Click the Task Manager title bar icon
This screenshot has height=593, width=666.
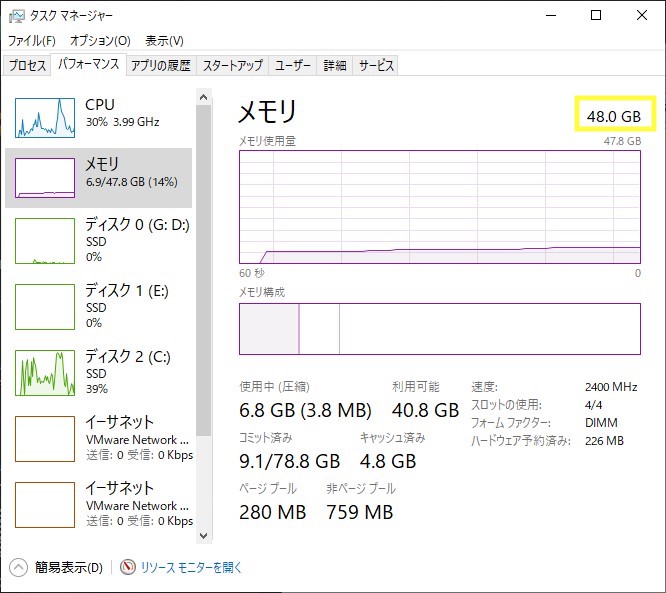(x=17, y=16)
